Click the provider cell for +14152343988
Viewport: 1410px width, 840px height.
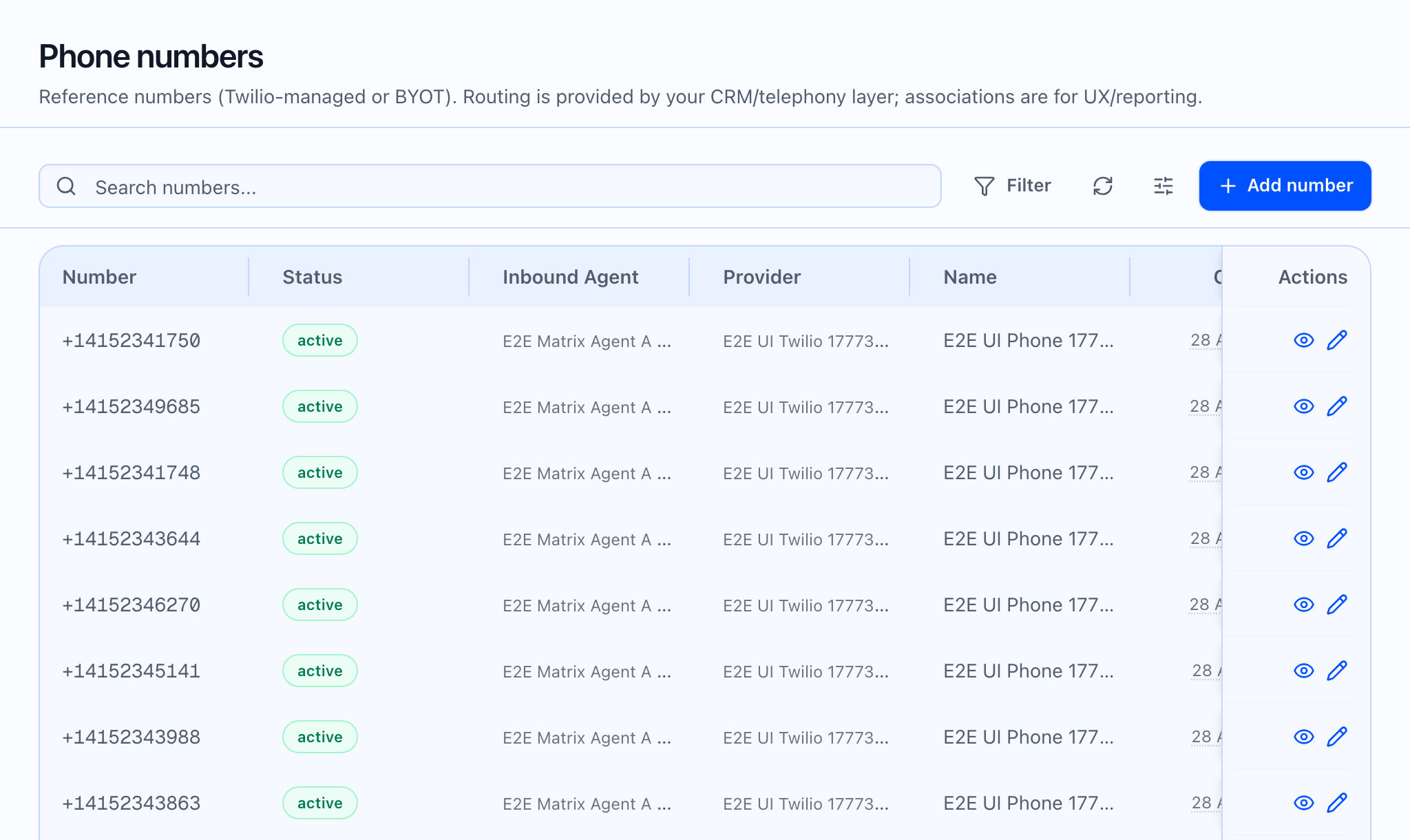(806, 737)
